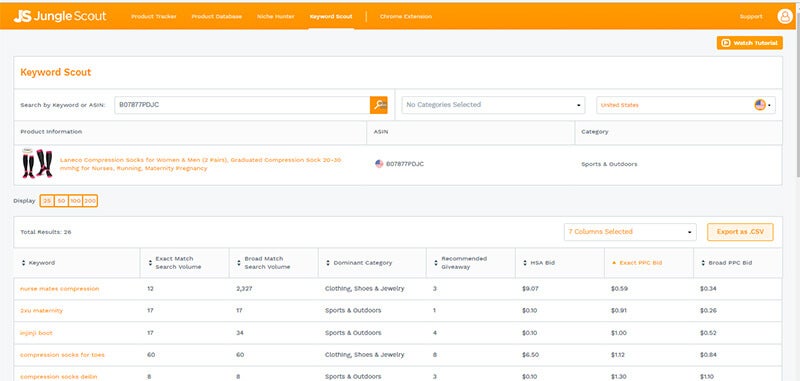Click Sports & Outdoors in product Category column
The height and width of the screenshot is (381, 800).
pos(609,164)
